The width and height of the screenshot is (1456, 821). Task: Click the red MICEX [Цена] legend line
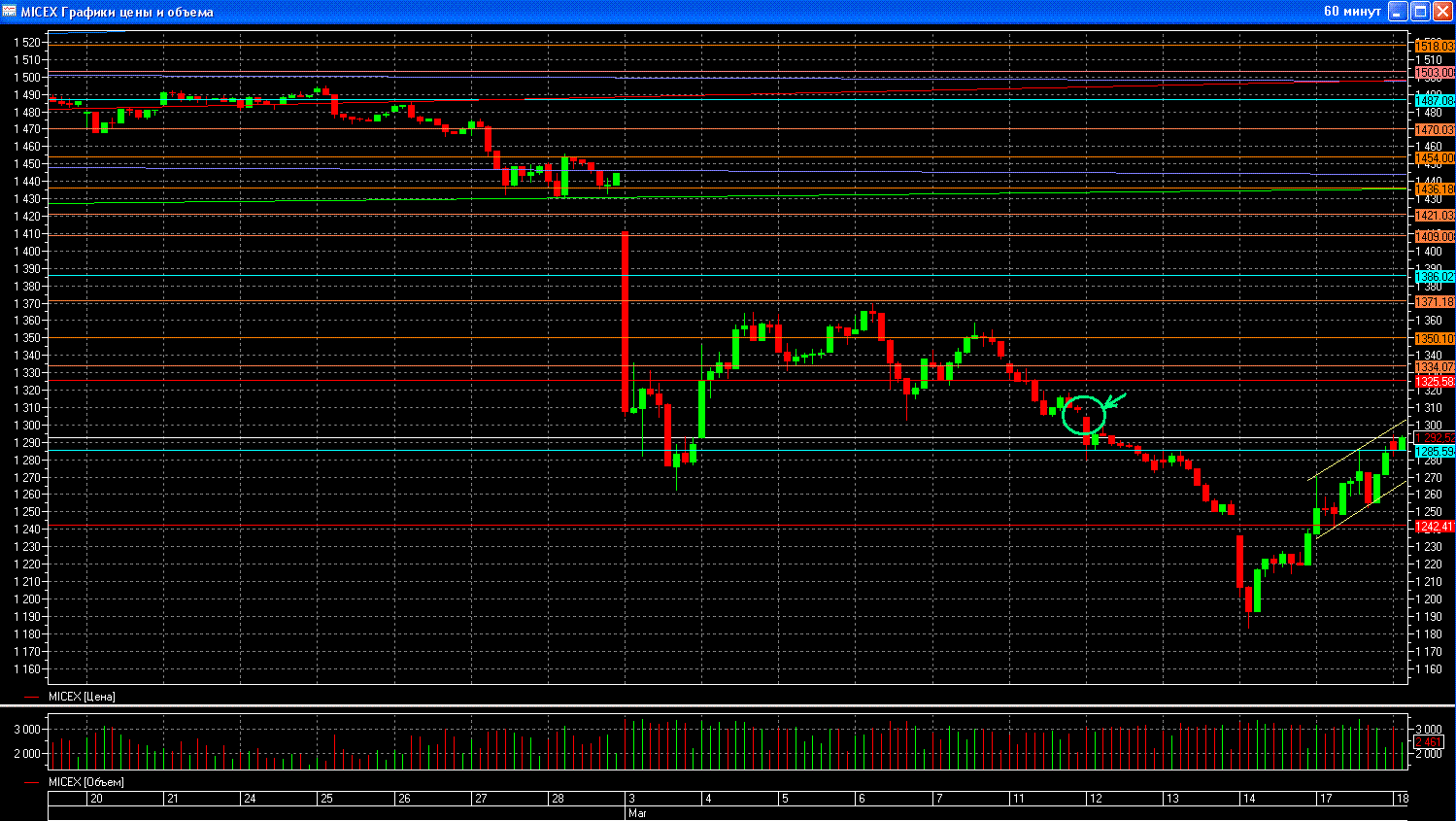tap(32, 697)
